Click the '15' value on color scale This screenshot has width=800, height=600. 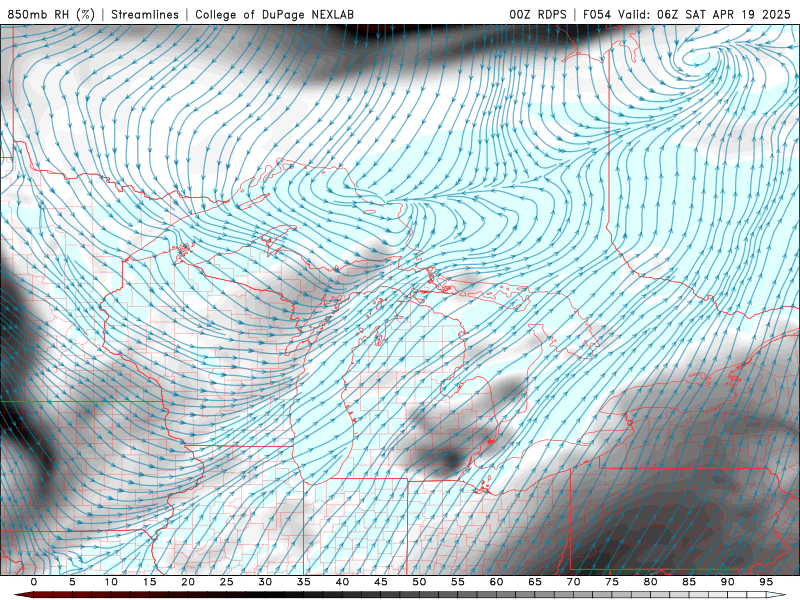coord(149,582)
